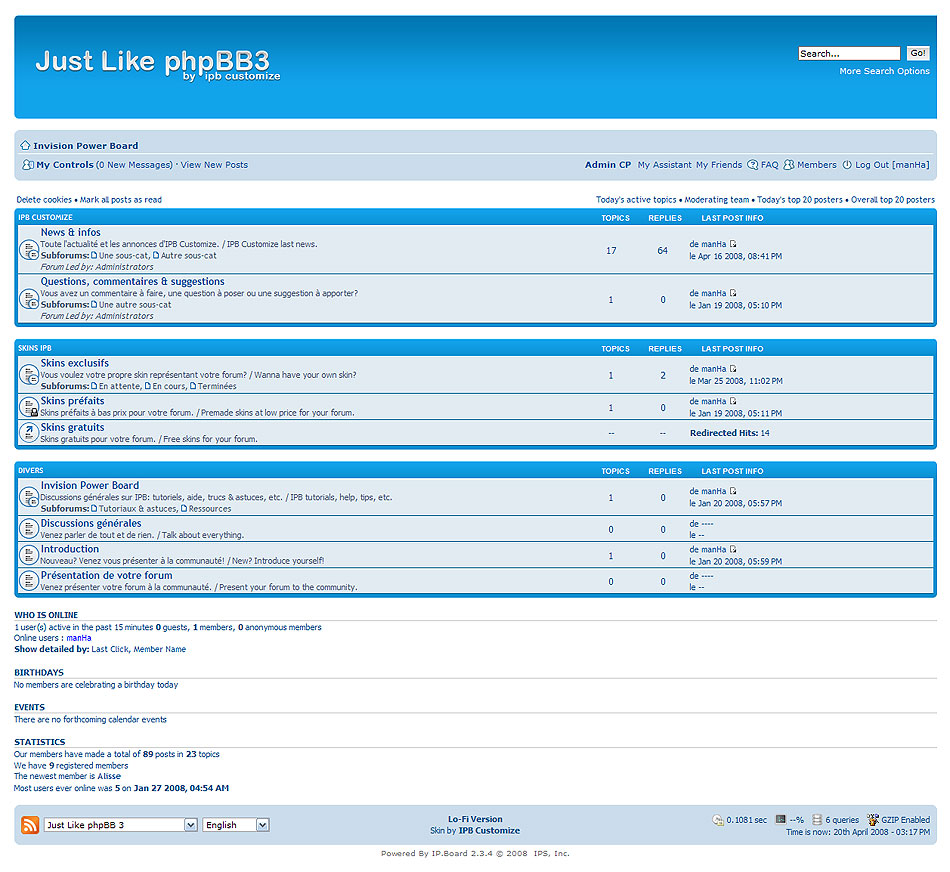950x872 pixels.
Task: Click the locked Skins préfaits forum icon
Action: [x=29, y=407]
